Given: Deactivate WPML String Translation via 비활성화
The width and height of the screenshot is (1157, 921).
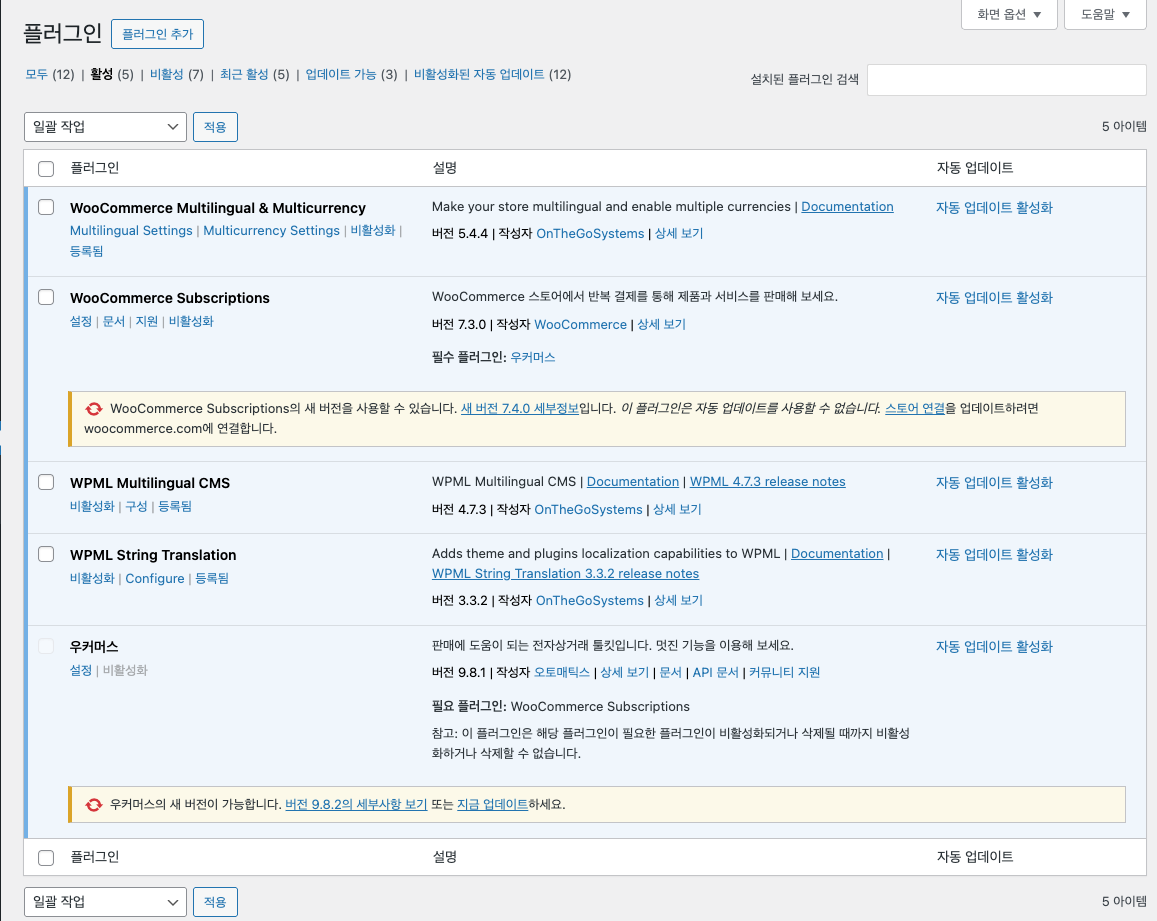Looking at the screenshot, I should 92,578.
